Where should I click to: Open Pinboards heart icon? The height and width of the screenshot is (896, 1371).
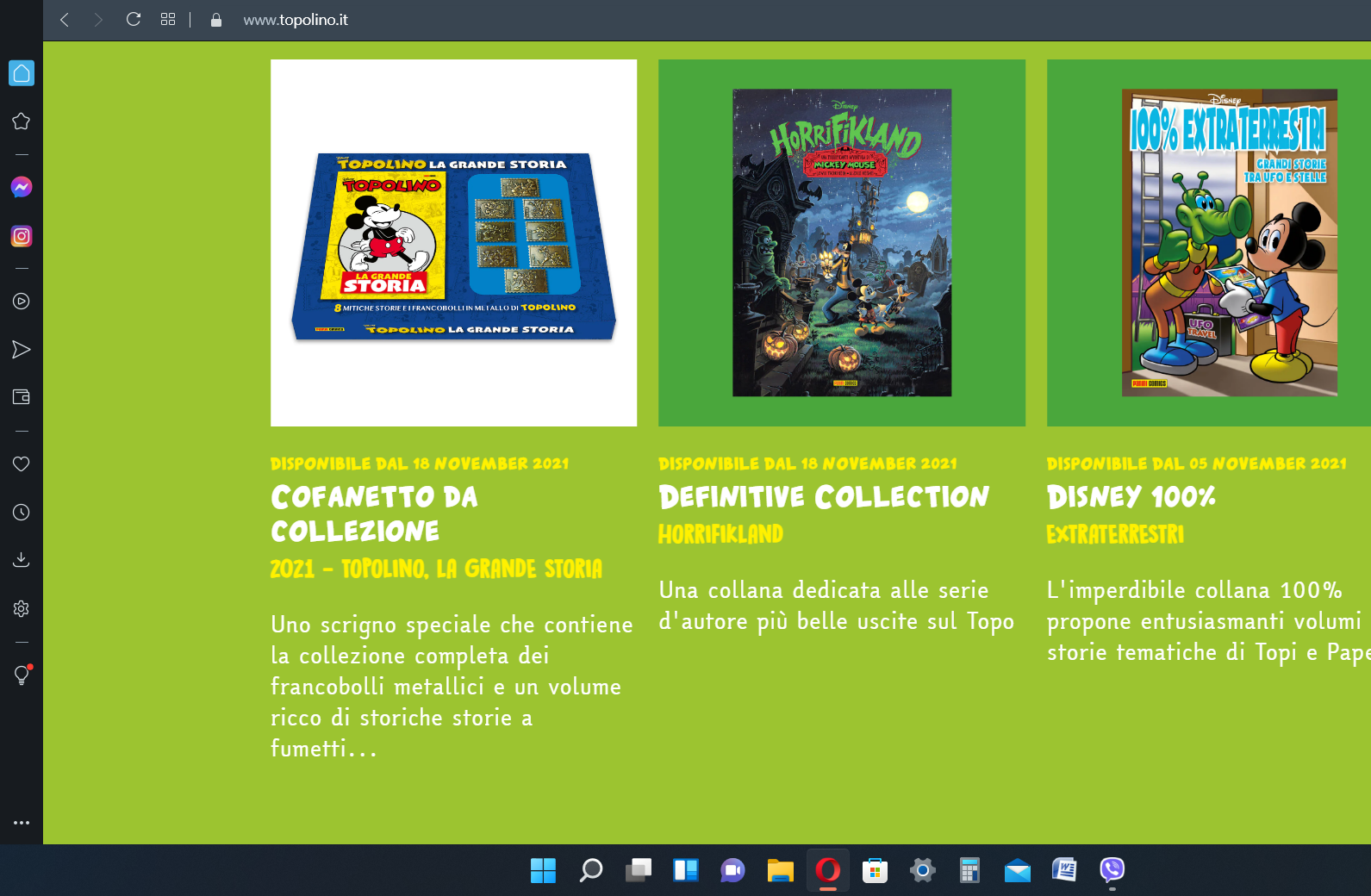coord(22,464)
